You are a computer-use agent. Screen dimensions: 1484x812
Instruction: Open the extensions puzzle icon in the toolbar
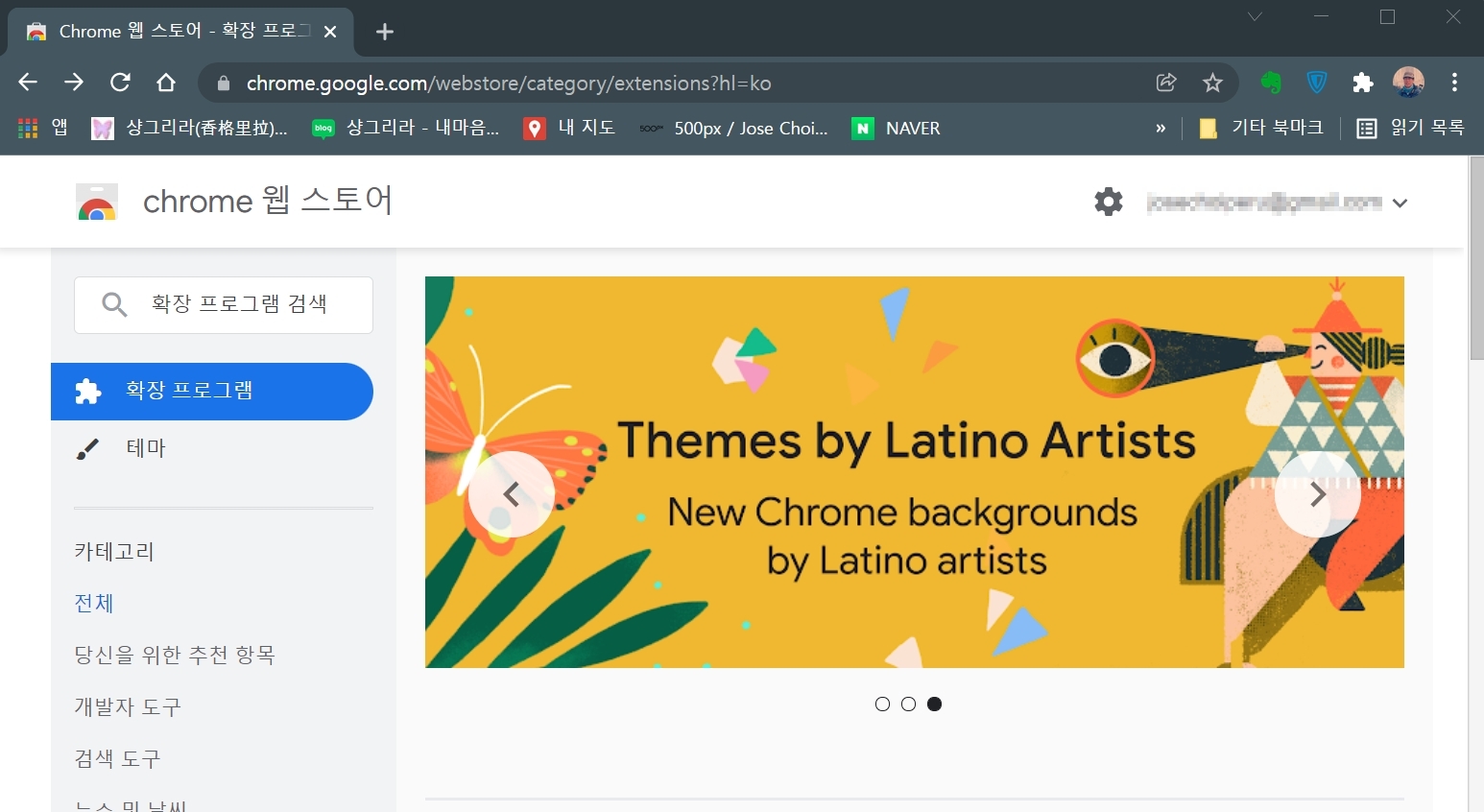coord(1363,83)
